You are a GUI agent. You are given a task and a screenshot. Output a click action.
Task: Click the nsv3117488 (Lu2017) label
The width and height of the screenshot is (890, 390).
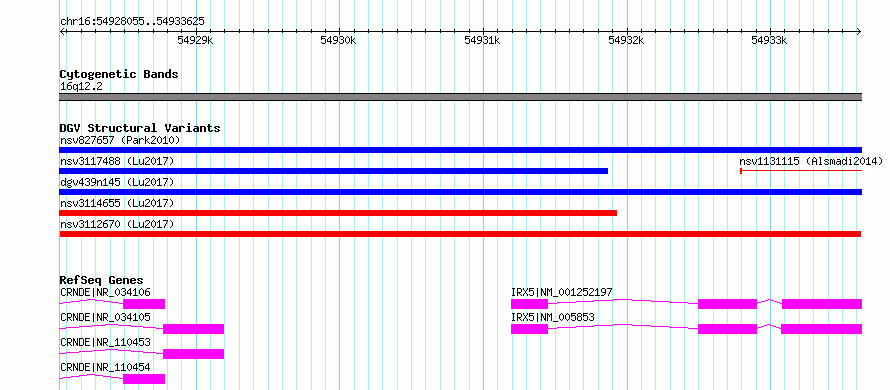pos(117,161)
